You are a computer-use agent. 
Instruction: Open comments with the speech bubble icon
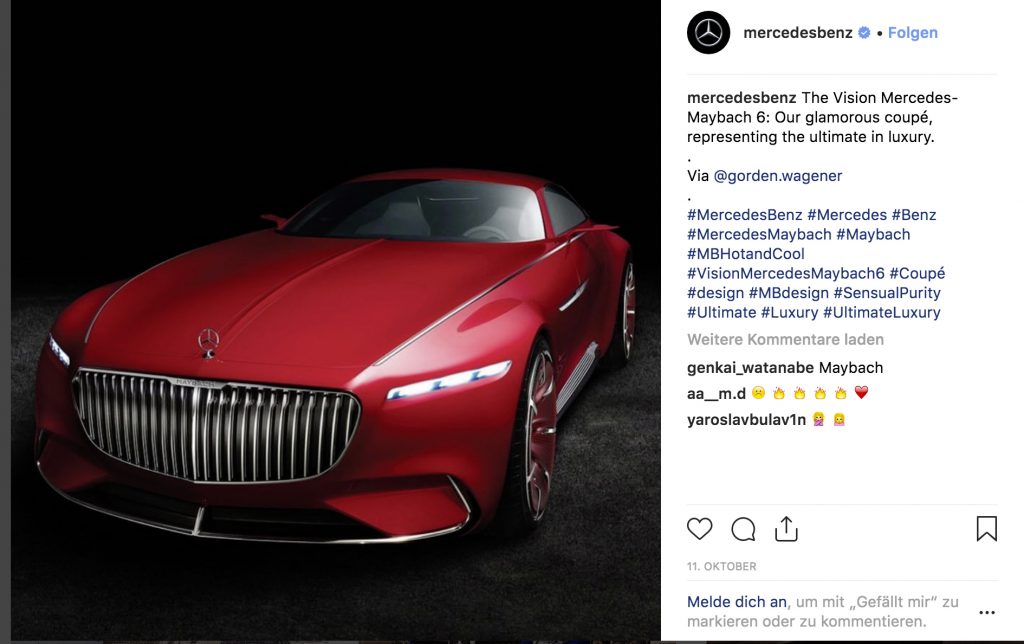pyautogui.click(x=743, y=529)
